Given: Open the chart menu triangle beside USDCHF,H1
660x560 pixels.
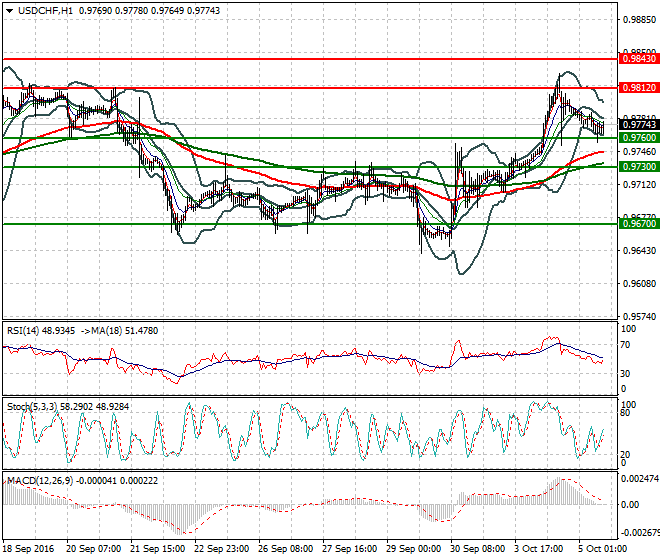Looking at the screenshot, I should point(9,11).
